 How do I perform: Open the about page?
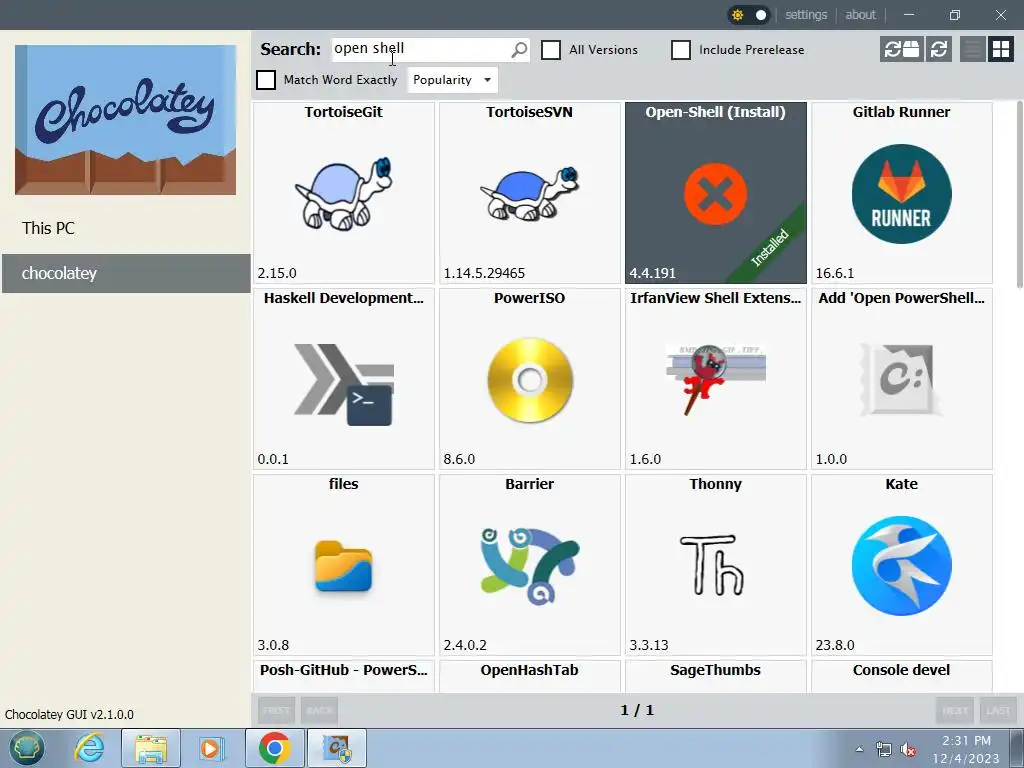point(860,14)
